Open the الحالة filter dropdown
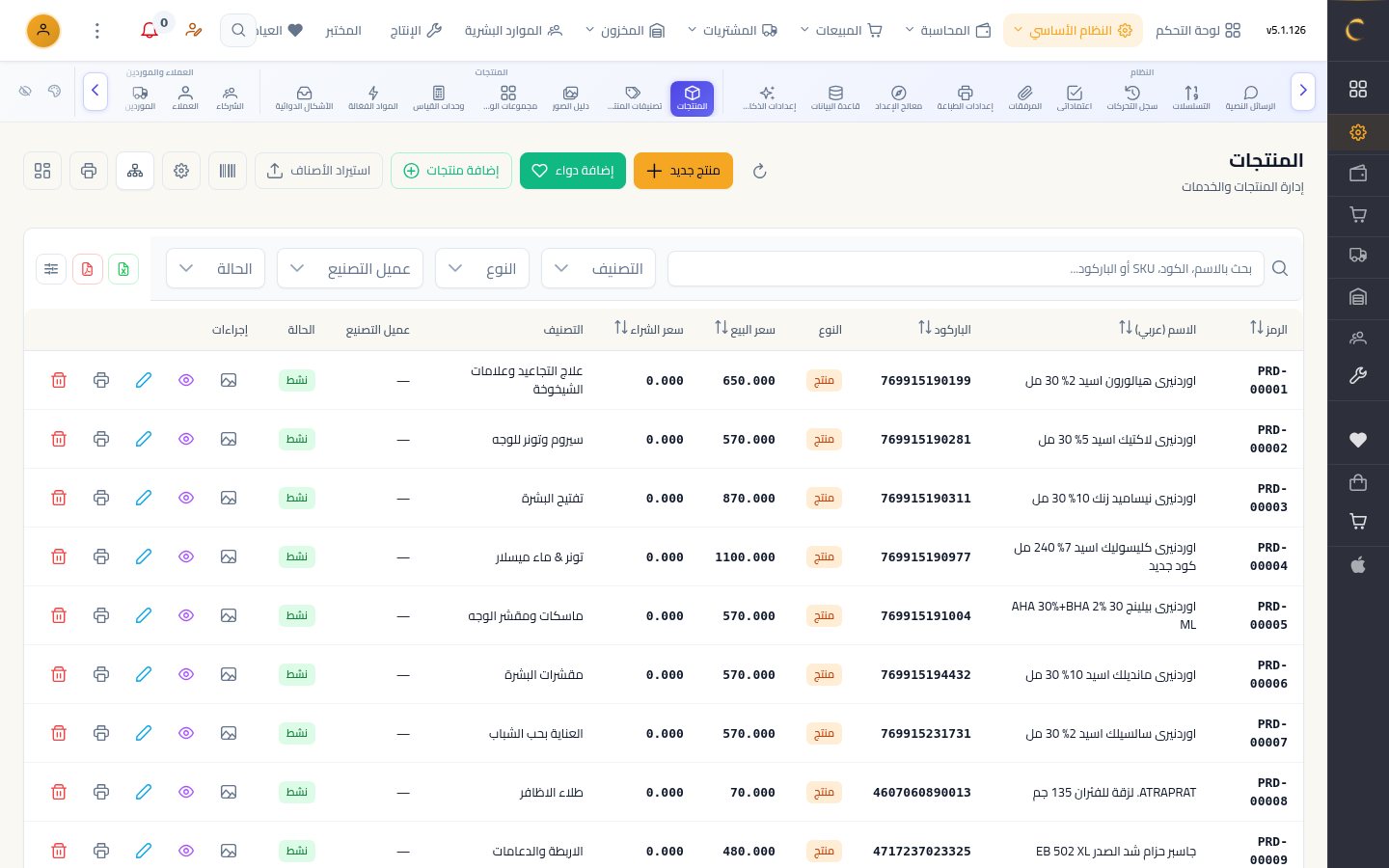Image resolution: width=1389 pixels, height=868 pixels. pos(215,268)
